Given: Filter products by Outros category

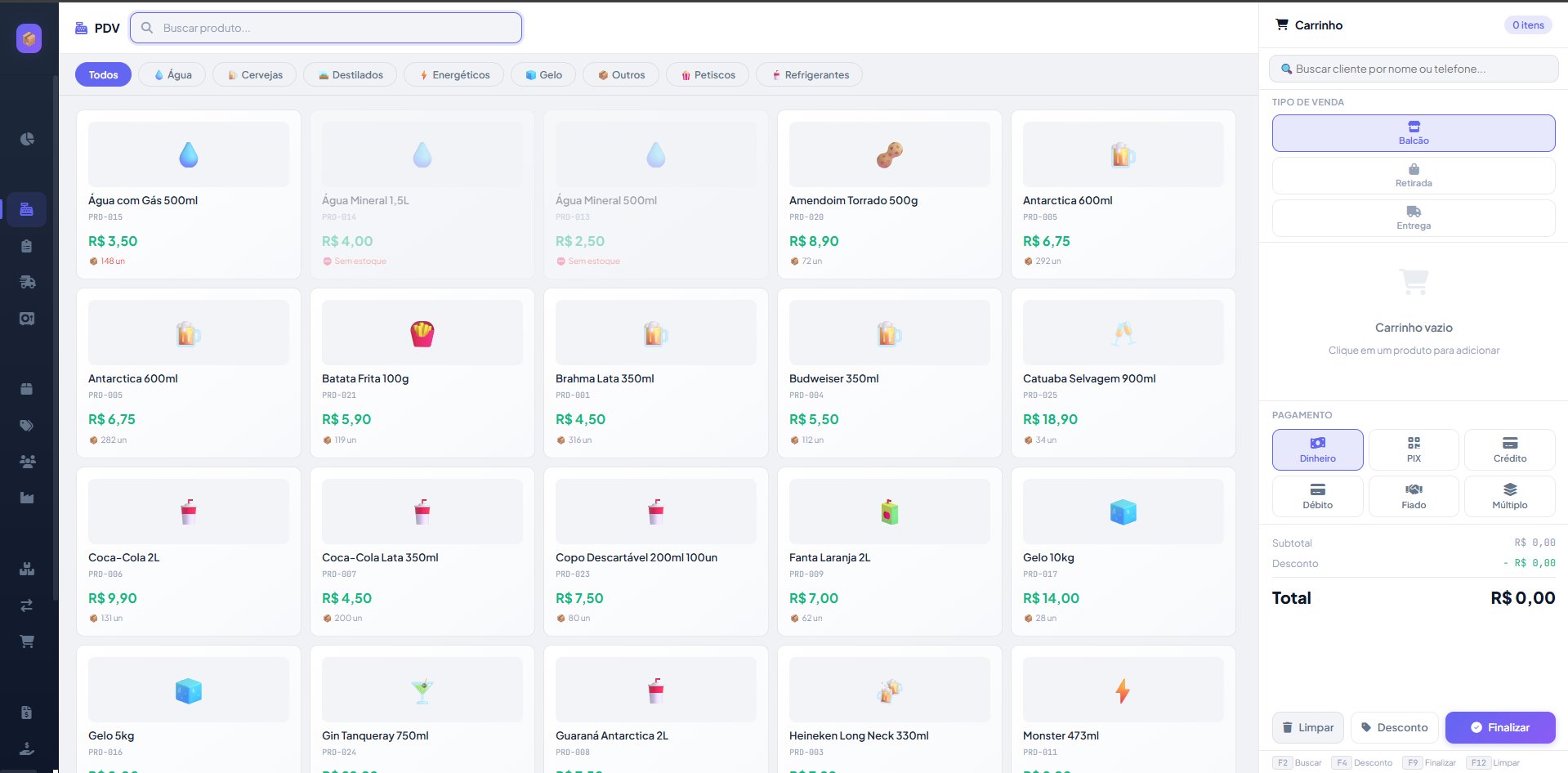Looking at the screenshot, I should point(621,74).
